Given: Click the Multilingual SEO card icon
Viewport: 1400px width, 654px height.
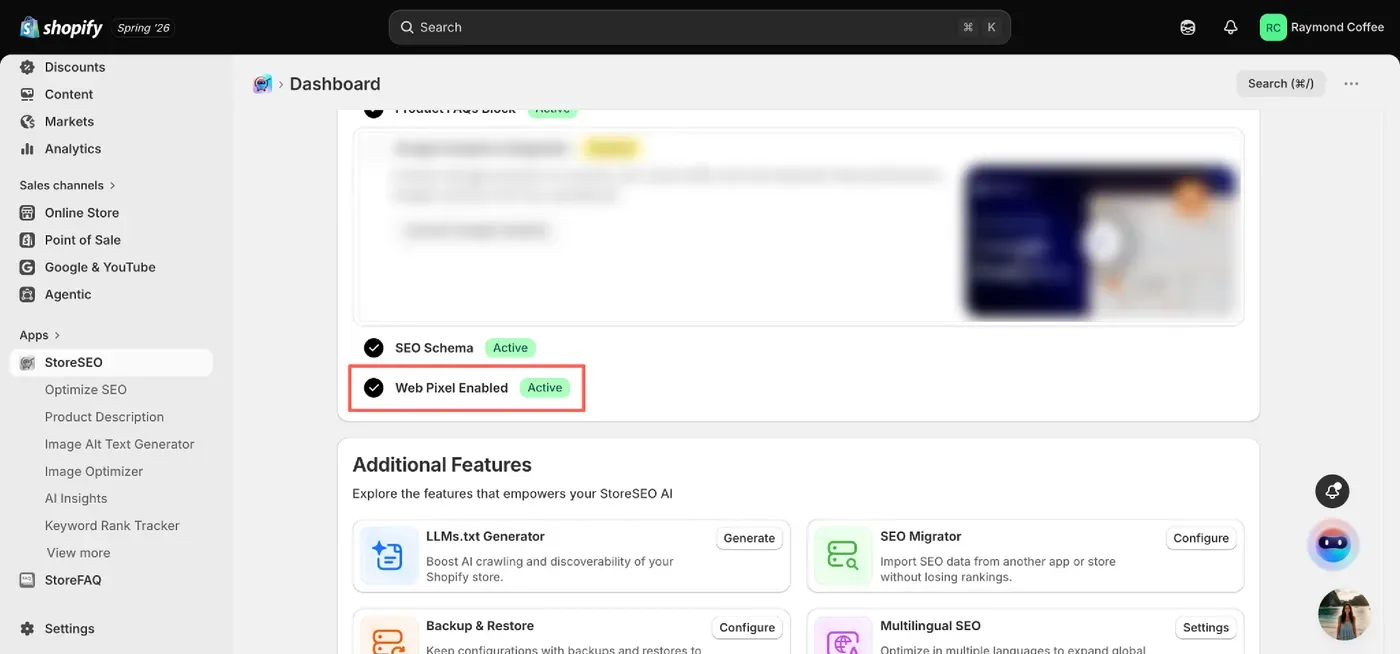Looking at the screenshot, I should pos(843,636).
